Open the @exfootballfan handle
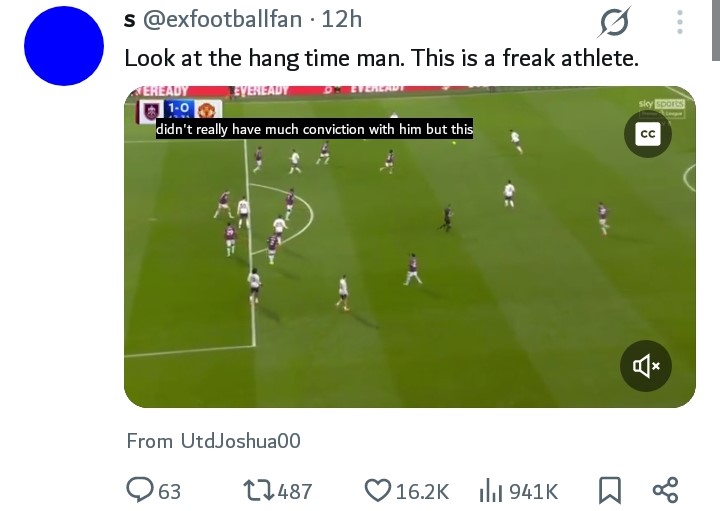Screen dimensions: 720x511 click(x=216, y=19)
